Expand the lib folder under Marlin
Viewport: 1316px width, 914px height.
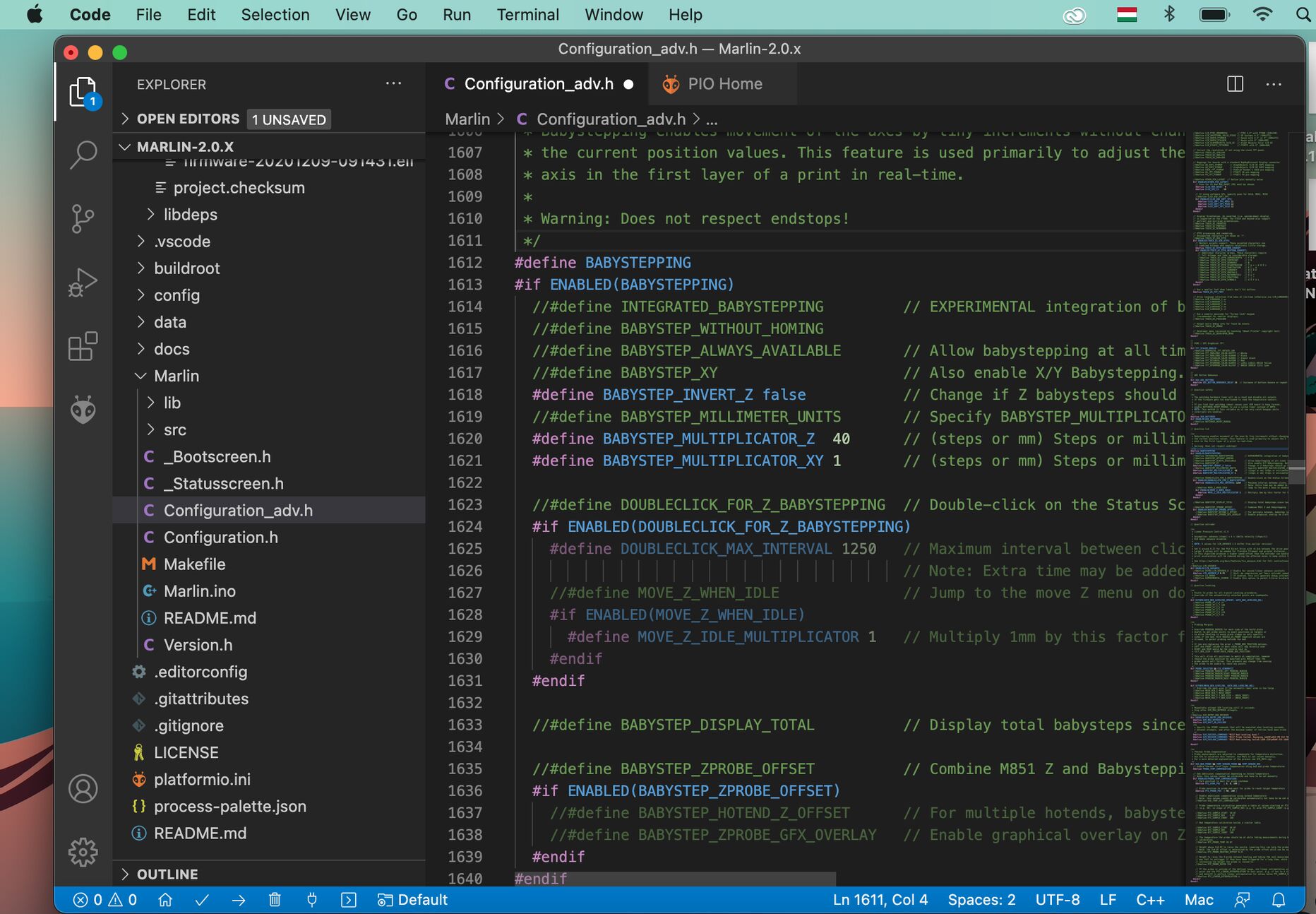[x=172, y=403]
